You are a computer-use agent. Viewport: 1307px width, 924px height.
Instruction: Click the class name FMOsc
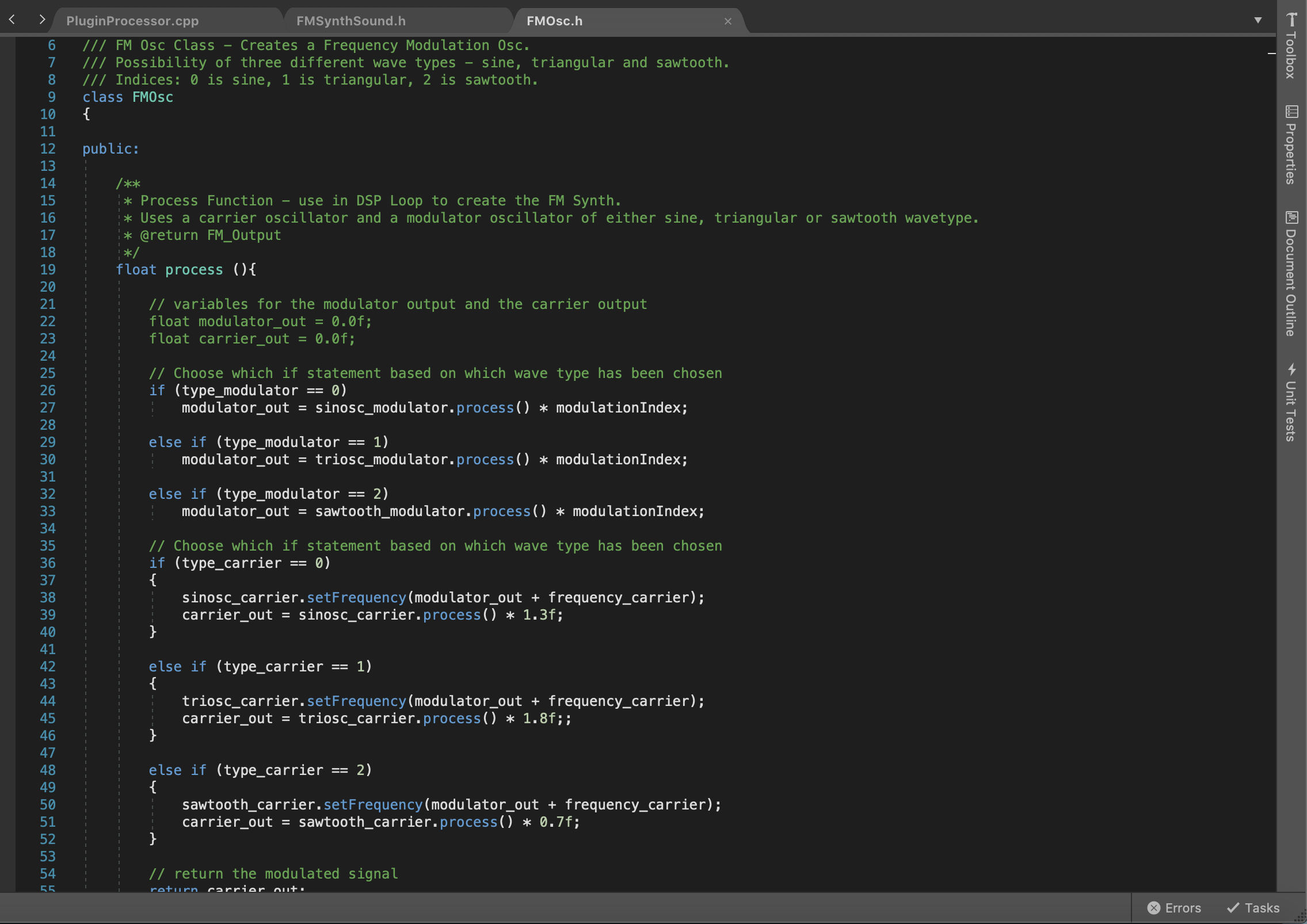pyautogui.click(x=153, y=97)
